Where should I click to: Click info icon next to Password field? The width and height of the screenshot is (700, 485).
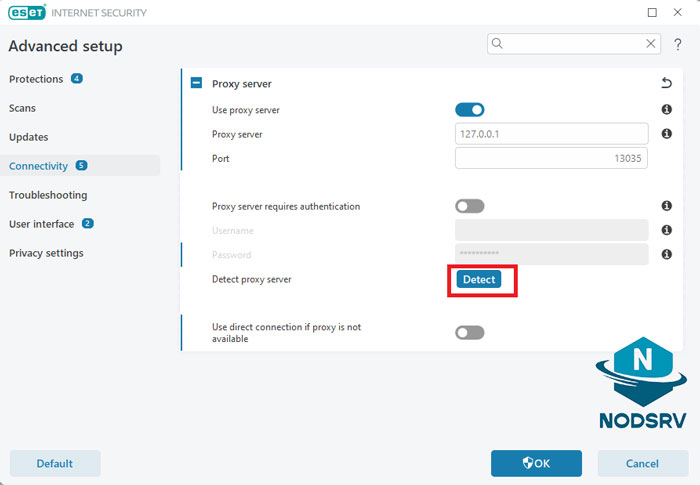[x=666, y=255]
